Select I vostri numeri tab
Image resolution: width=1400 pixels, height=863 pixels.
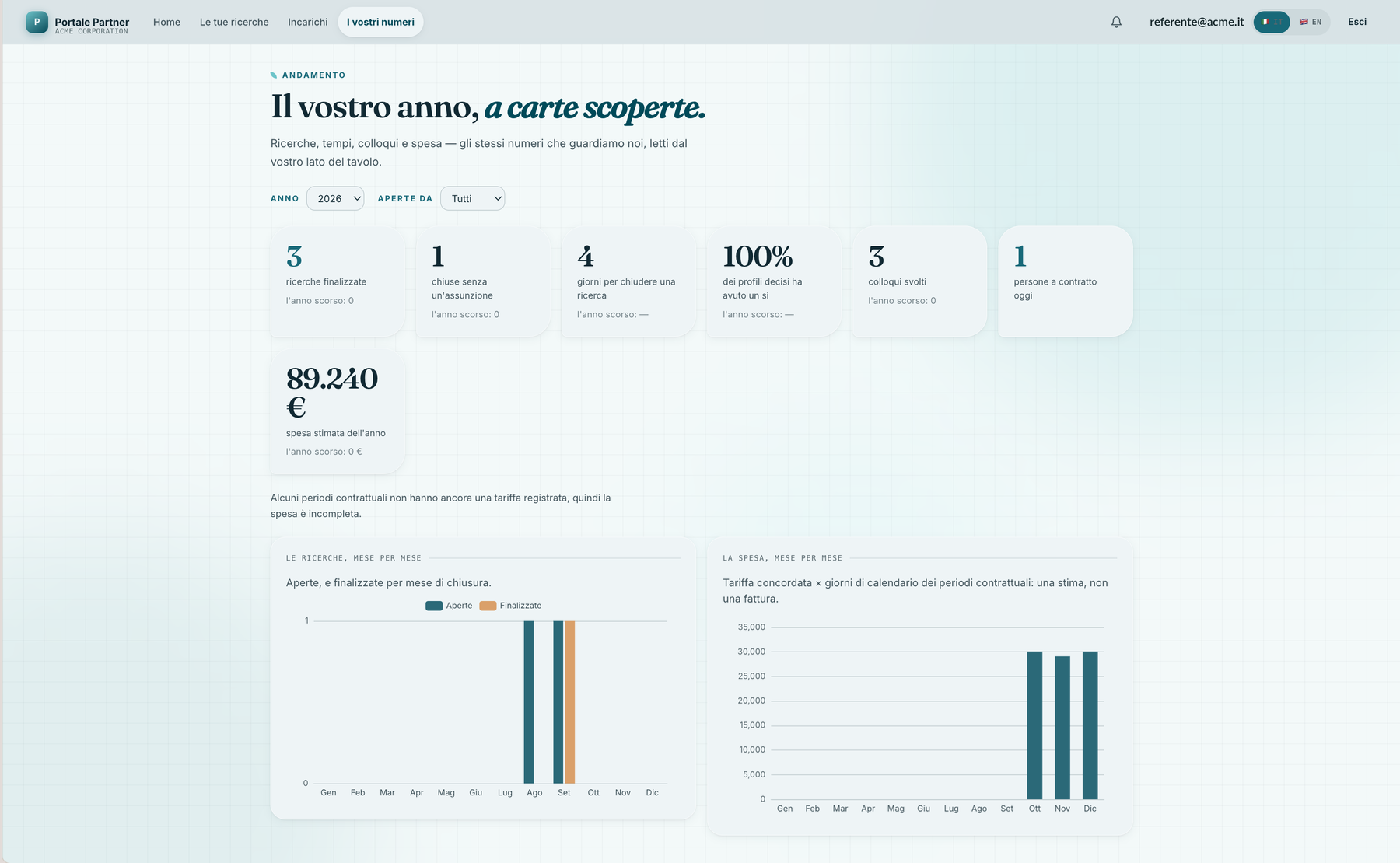click(380, 22)
